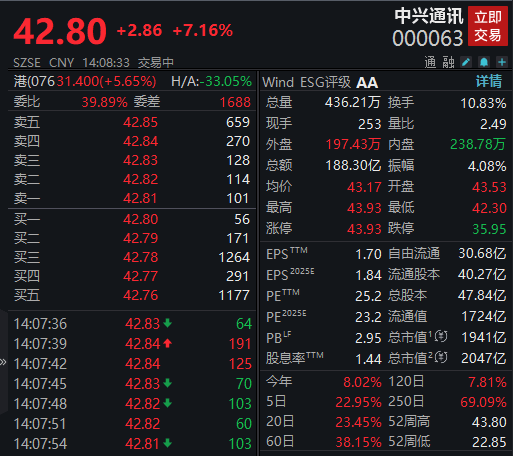Select the 买一 bid price 42.80
This screenshot has width=513, height=456.
coord(140,219)
